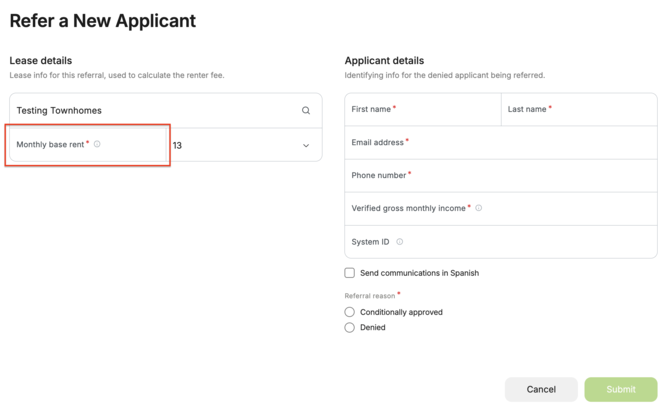Click the Send communications in Spanish label
Image resolution: width=669 pixels, height=415 pixels.
419,273
